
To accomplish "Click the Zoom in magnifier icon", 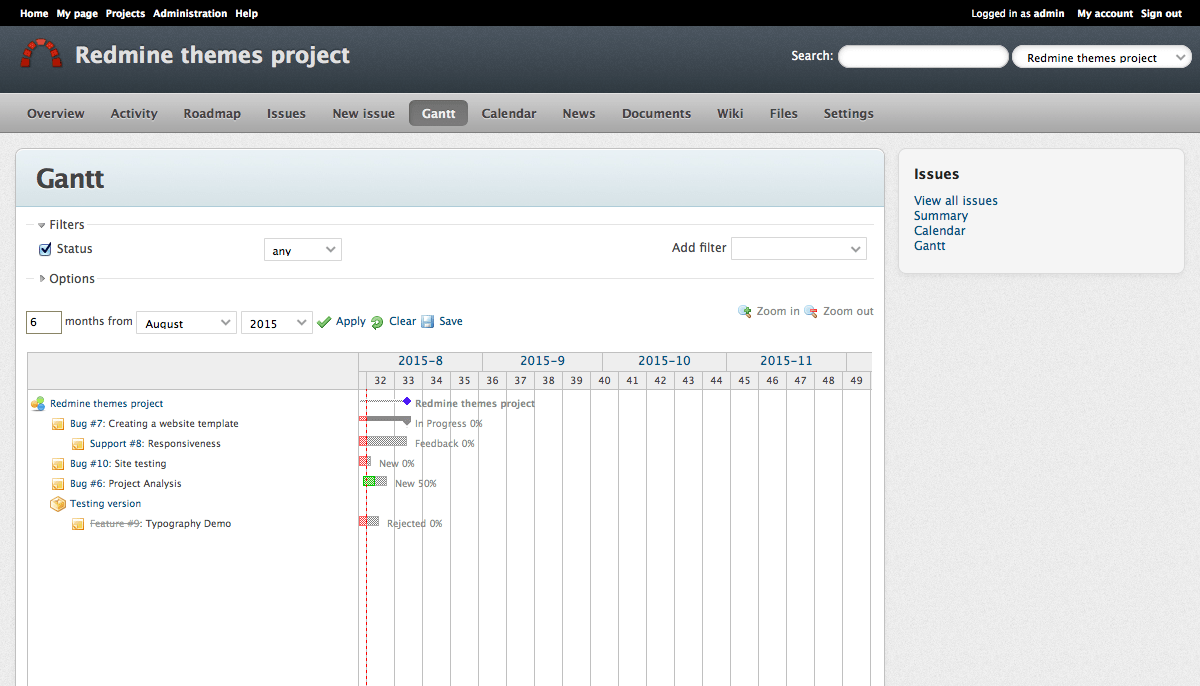I will click(x=745, y=311).
